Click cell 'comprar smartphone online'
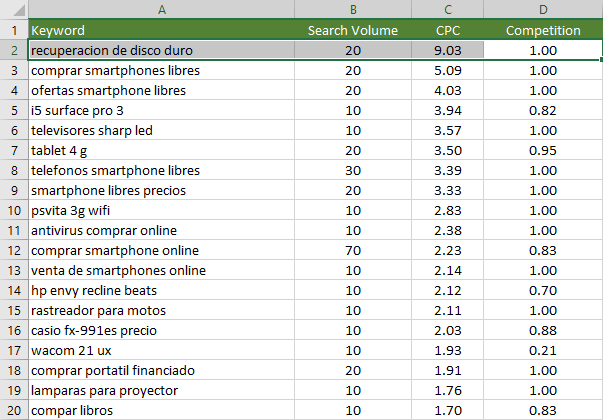 (162, 250)
